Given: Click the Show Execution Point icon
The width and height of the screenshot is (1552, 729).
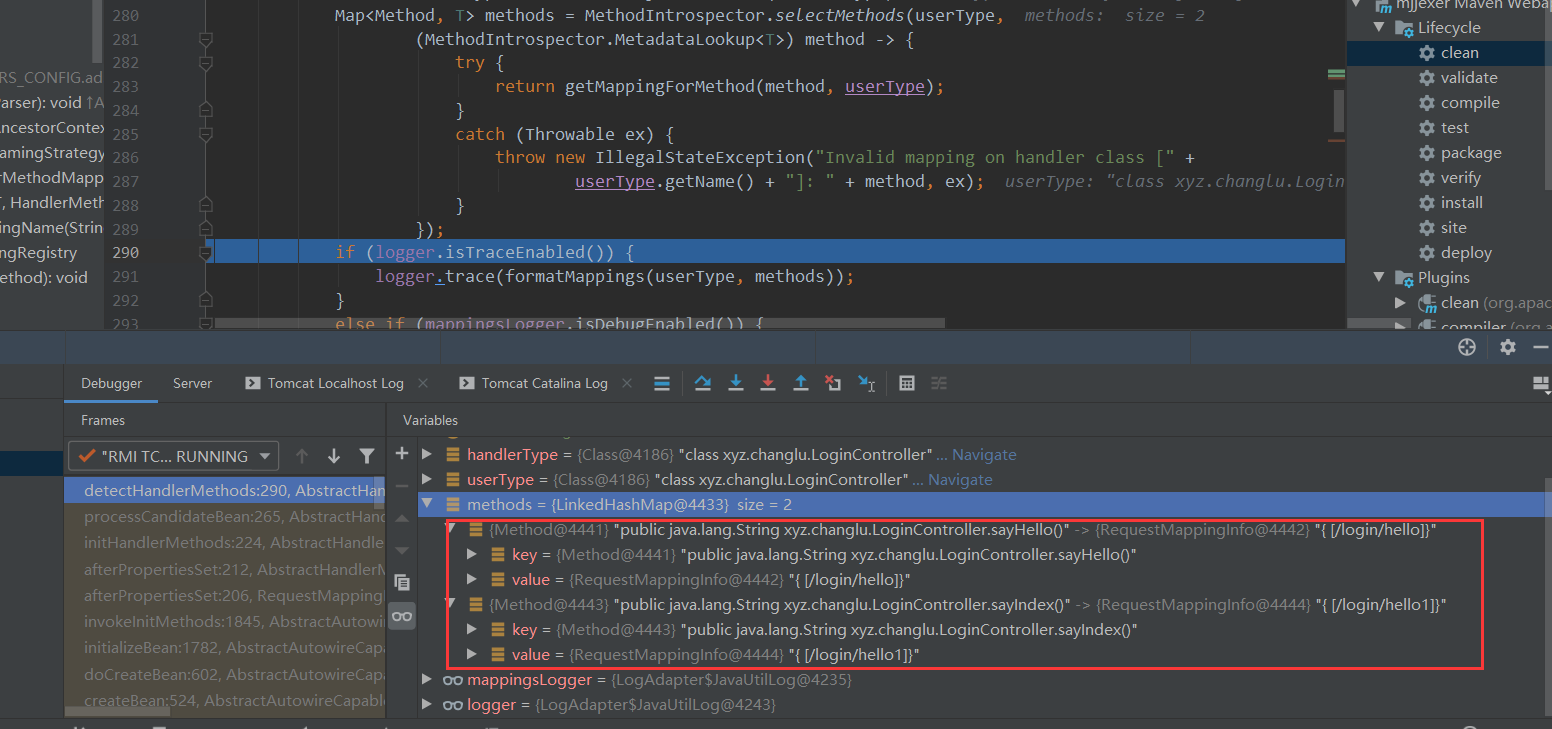Looking at the screenshot, I should pyautogui.click(x=661, y=383).
